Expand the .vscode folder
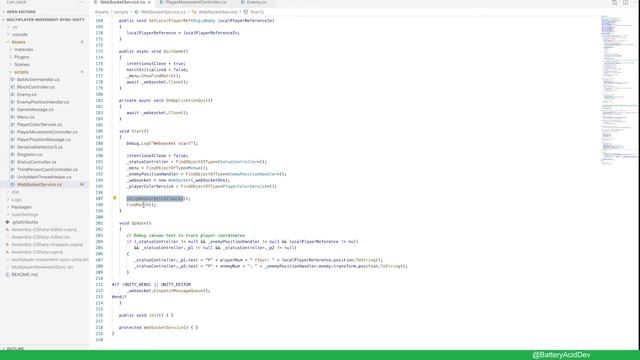Image resolution: width=640 pixels, height=360 pixels. pos(20,35)
